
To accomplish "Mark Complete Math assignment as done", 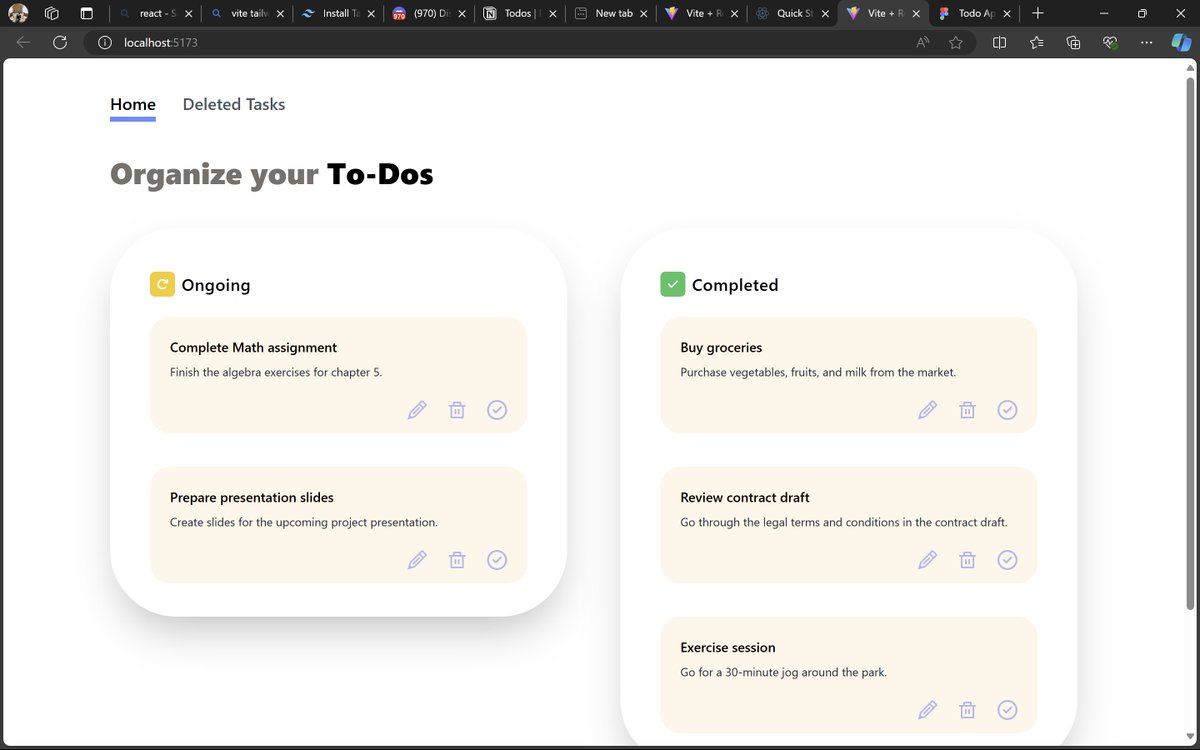I will 497,410.
